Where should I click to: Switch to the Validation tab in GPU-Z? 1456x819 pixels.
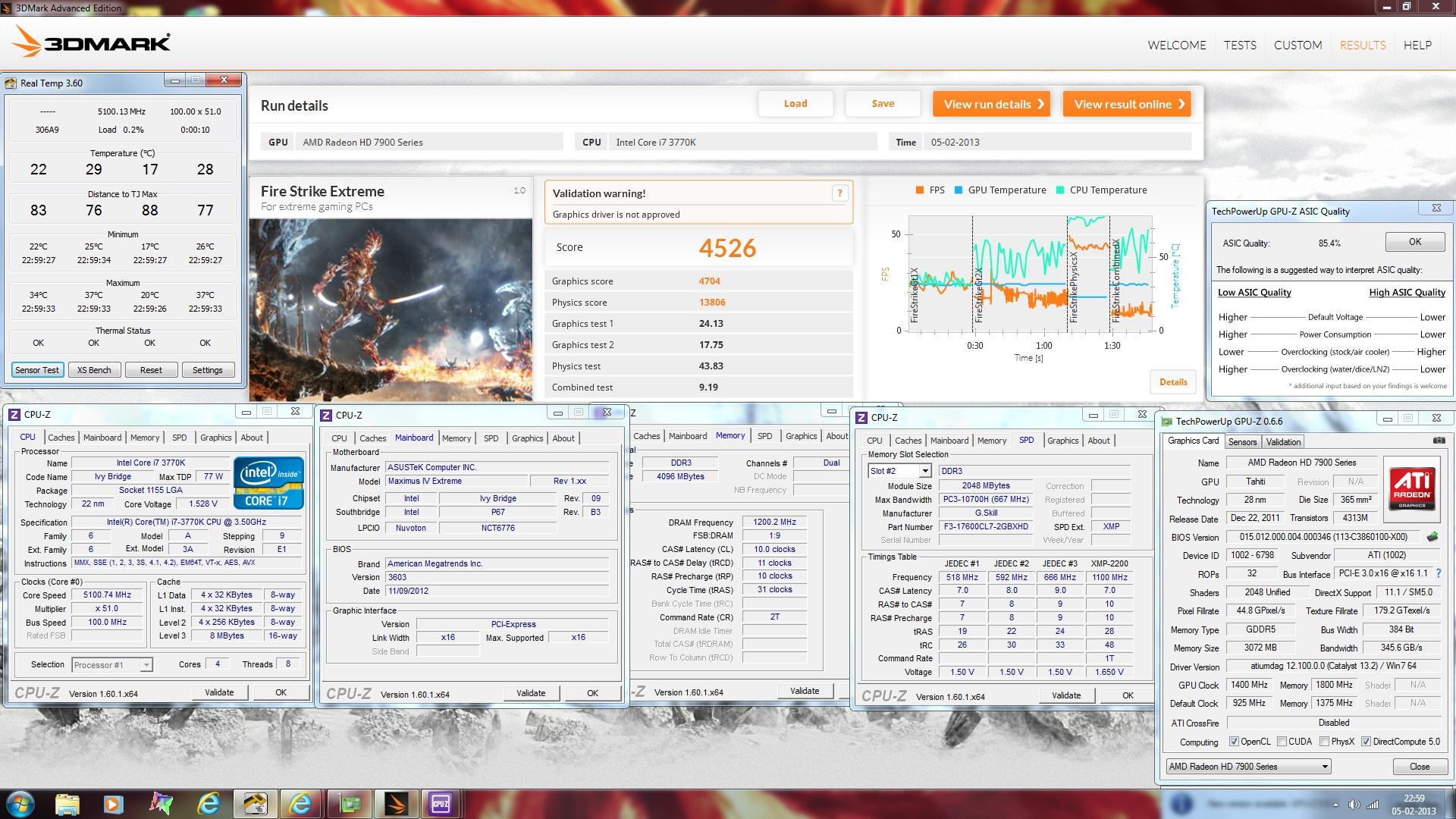[x=1283, y=442]
